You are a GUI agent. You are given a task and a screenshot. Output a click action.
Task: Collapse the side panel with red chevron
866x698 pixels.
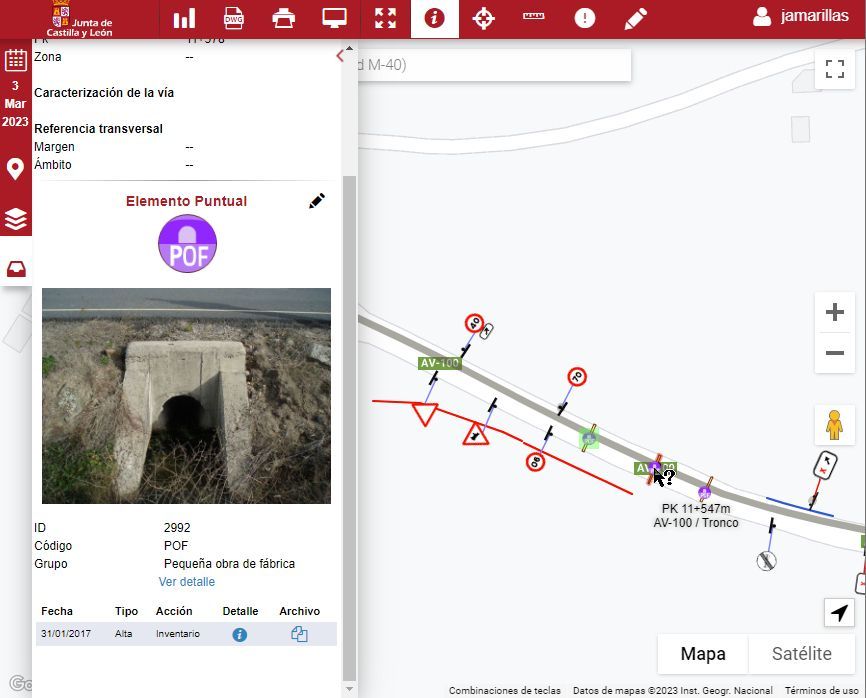tap(340, 57)
